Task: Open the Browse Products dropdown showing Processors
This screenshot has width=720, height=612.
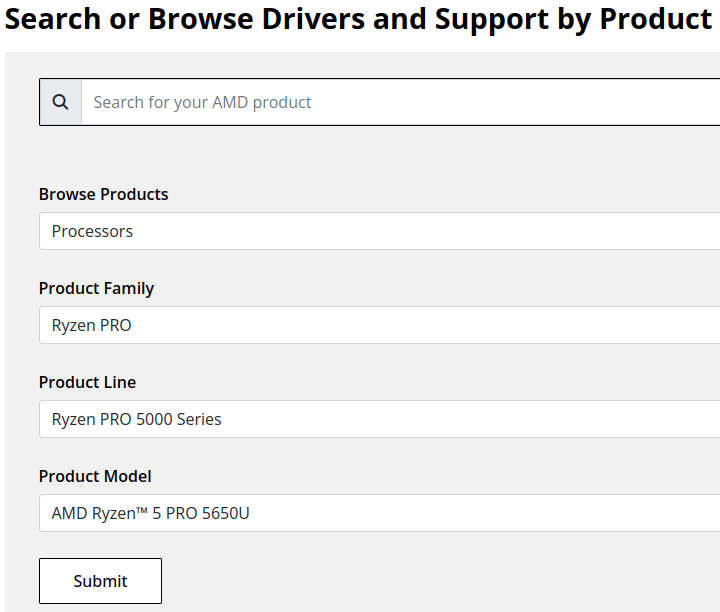Action: coord(379,231)
